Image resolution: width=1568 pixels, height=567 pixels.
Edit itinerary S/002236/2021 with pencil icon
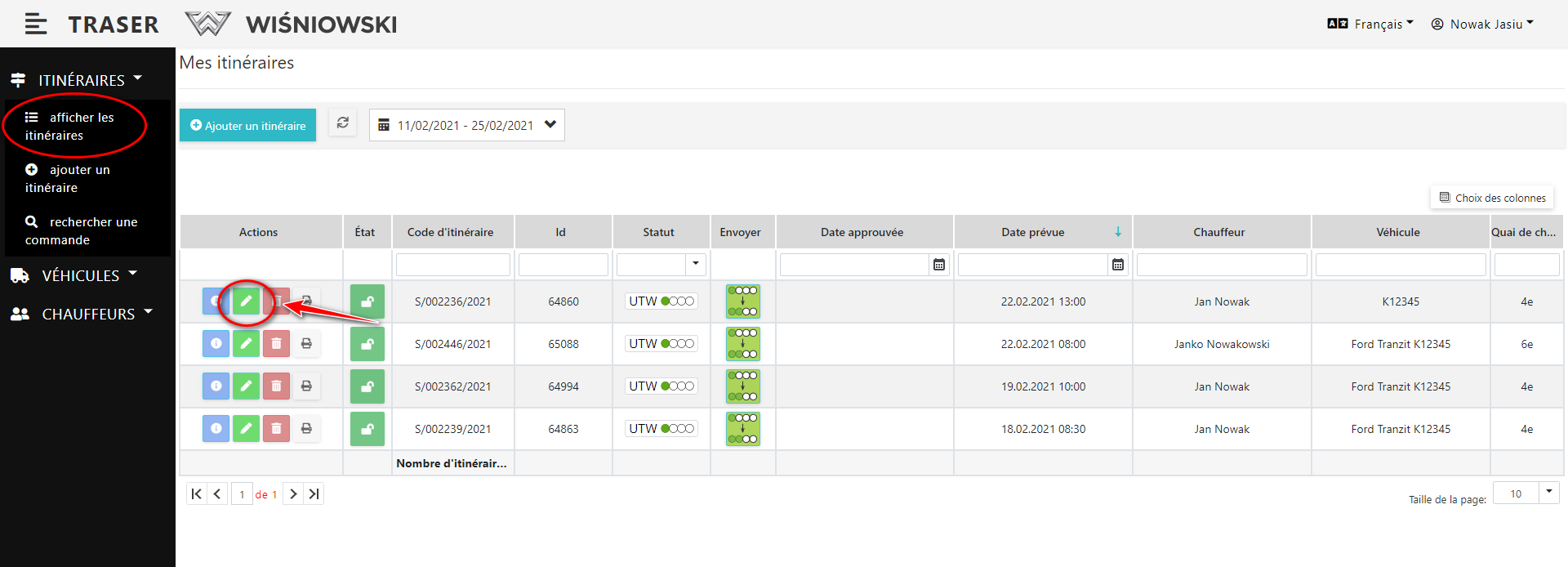pyautogui.click(x=246, y=301)
